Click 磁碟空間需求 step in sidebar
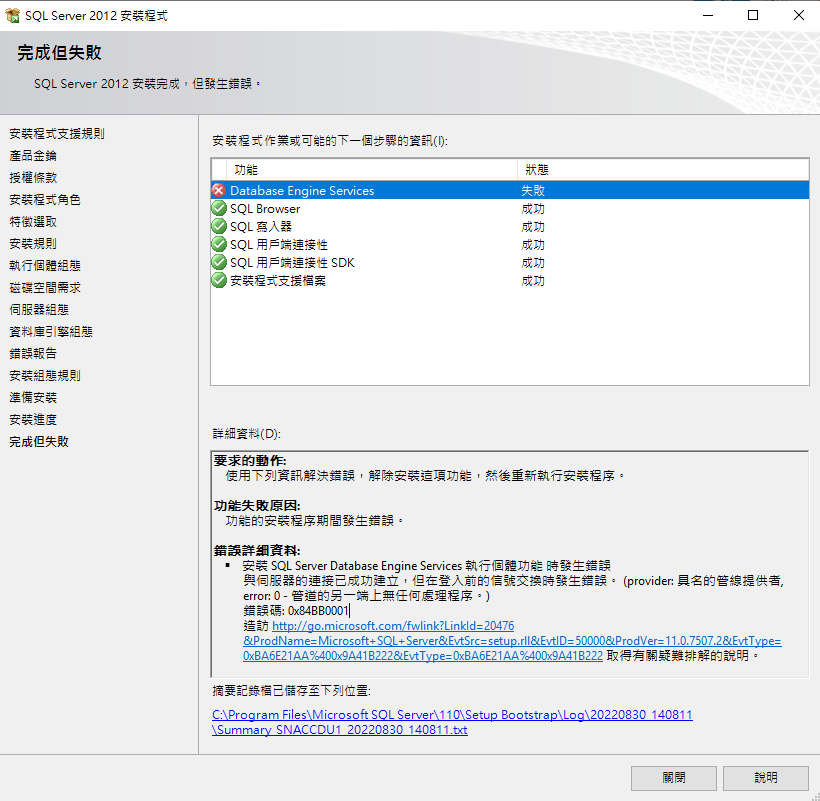Screen dimensions: 820x801 point(45,288)
